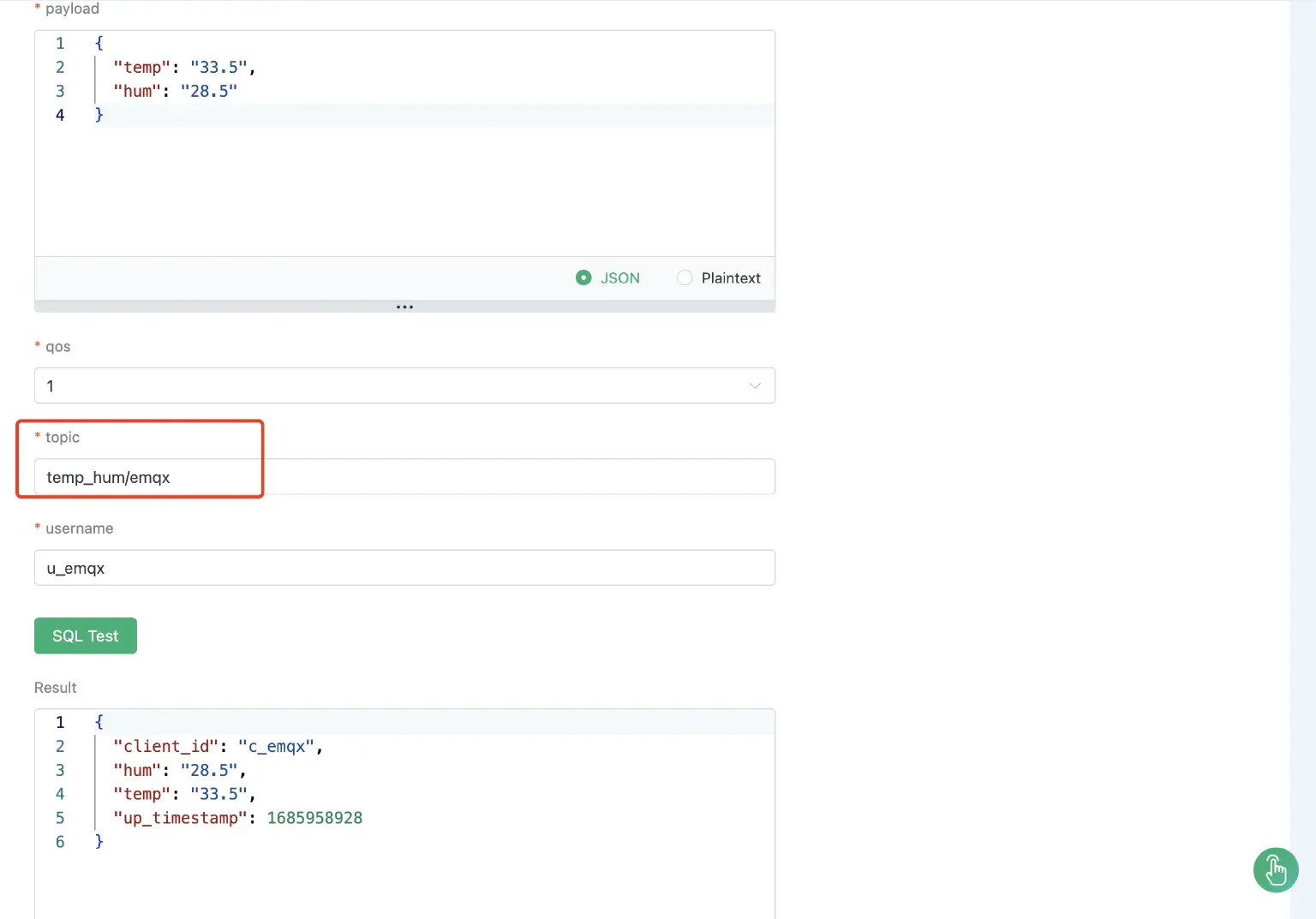Click the payload editor resize handle dots
This screenshot has width=1316, height=919.
pos(404,306)
